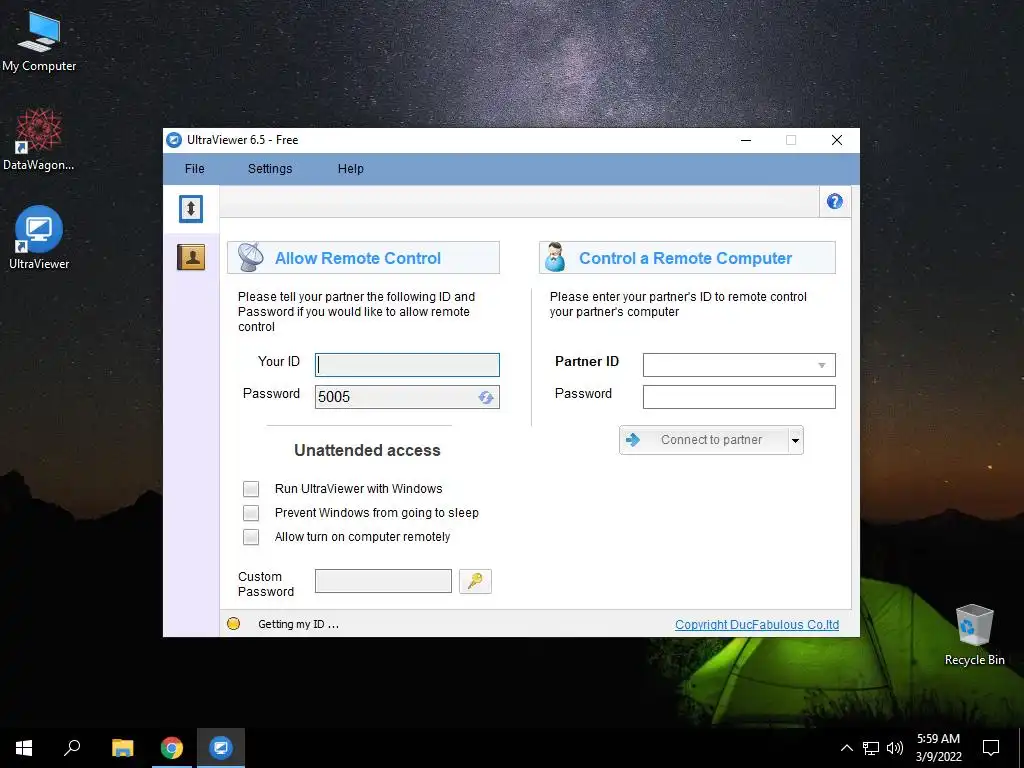Click the Control a Remote Computer header

[687, 257]
